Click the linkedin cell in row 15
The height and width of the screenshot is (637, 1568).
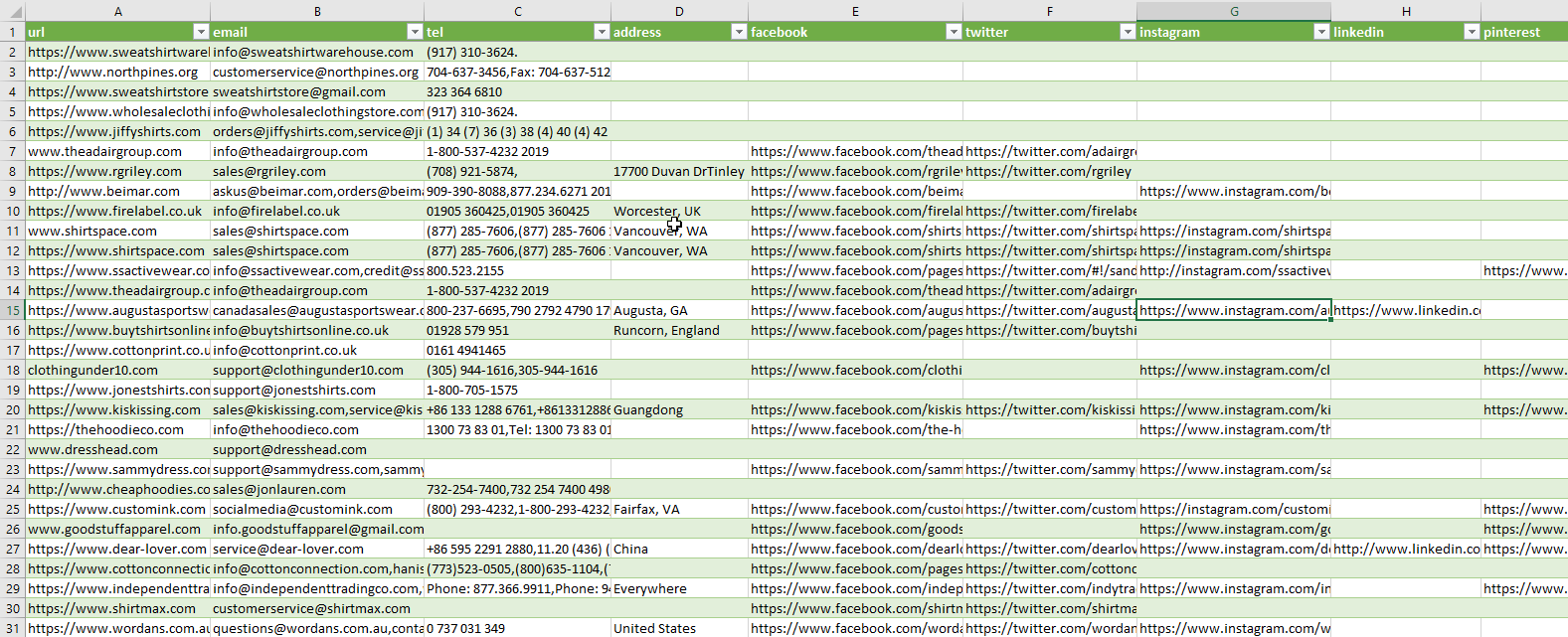1406,310
